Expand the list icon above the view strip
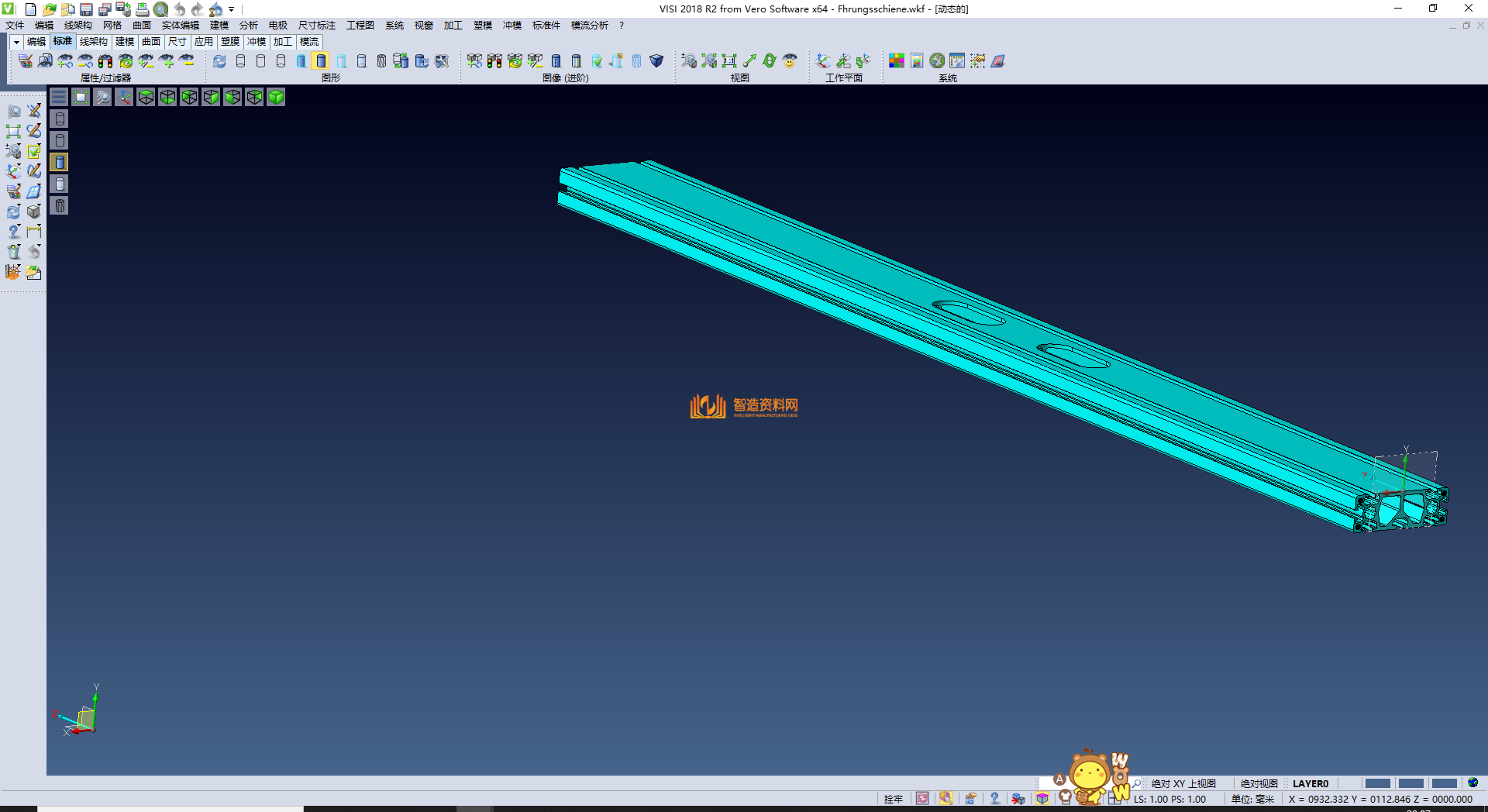Viewport: 1488px width, 812px height. [59, 97]
